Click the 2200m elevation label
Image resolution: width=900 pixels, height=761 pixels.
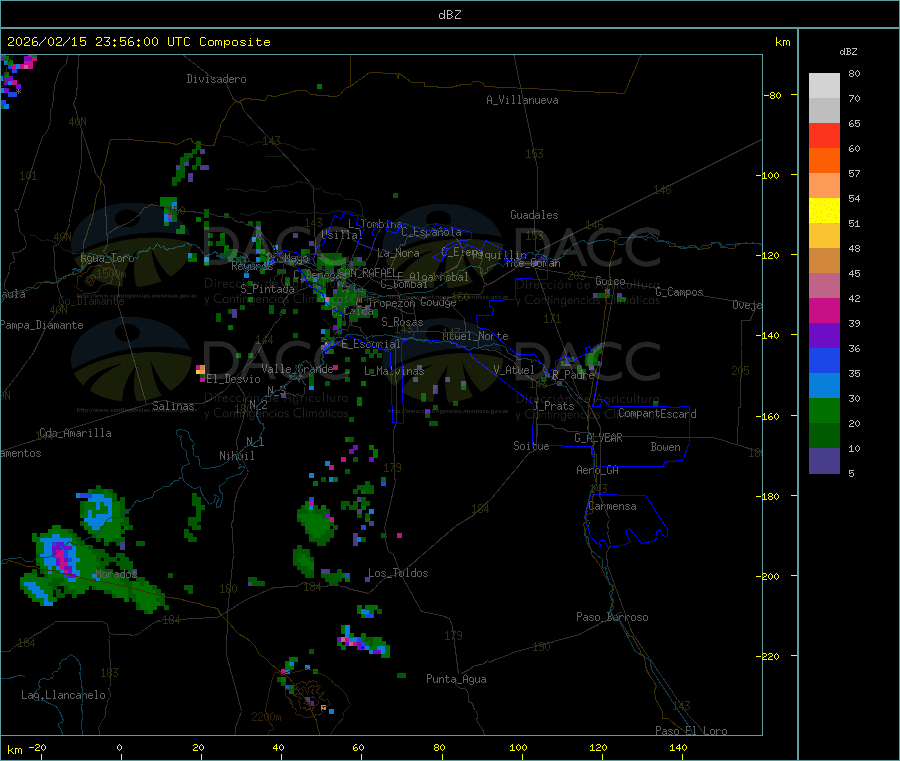(266, 717)
